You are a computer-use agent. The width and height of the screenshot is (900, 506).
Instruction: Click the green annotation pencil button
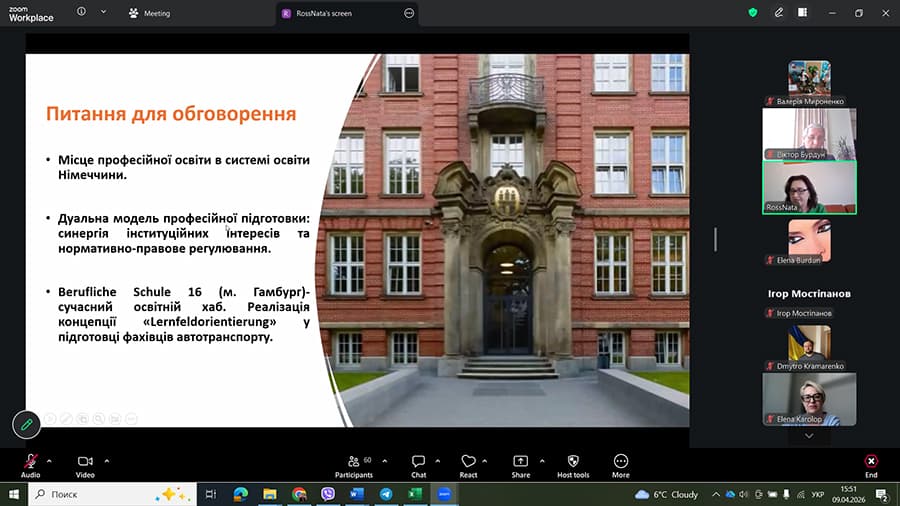[x=26, y=423]
